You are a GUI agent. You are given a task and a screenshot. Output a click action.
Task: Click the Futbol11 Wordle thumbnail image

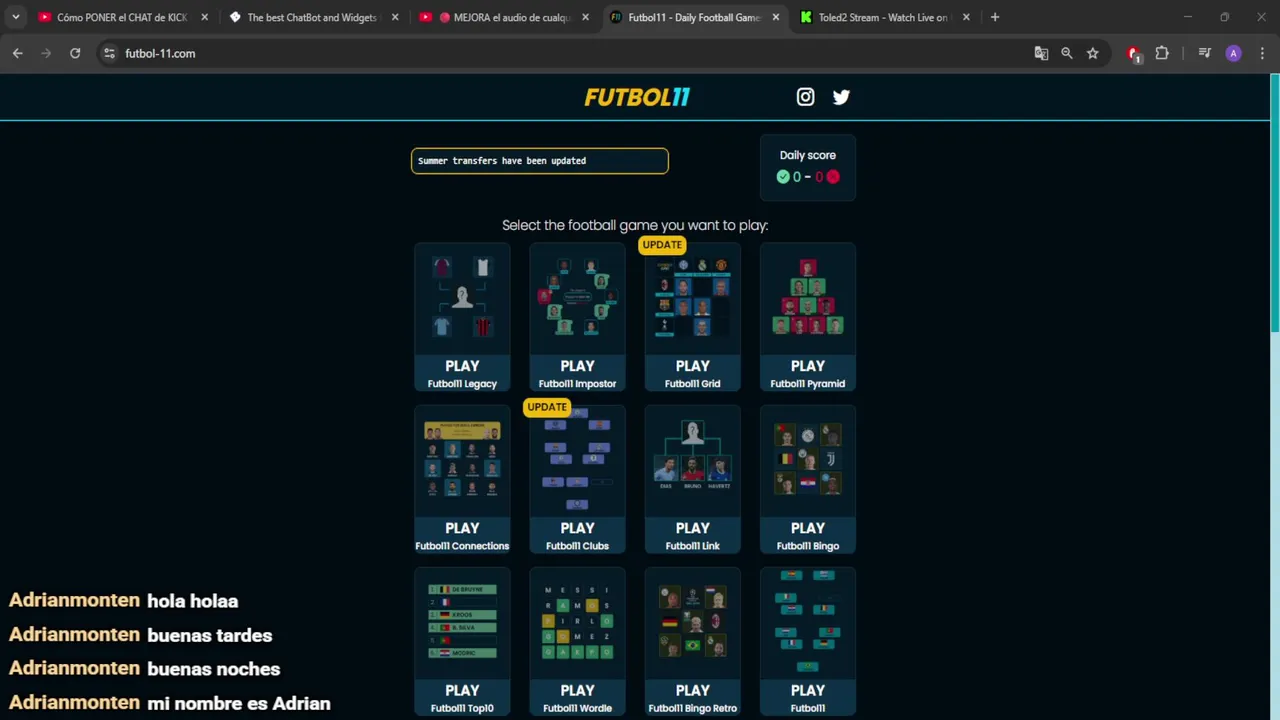coord(577,622)
